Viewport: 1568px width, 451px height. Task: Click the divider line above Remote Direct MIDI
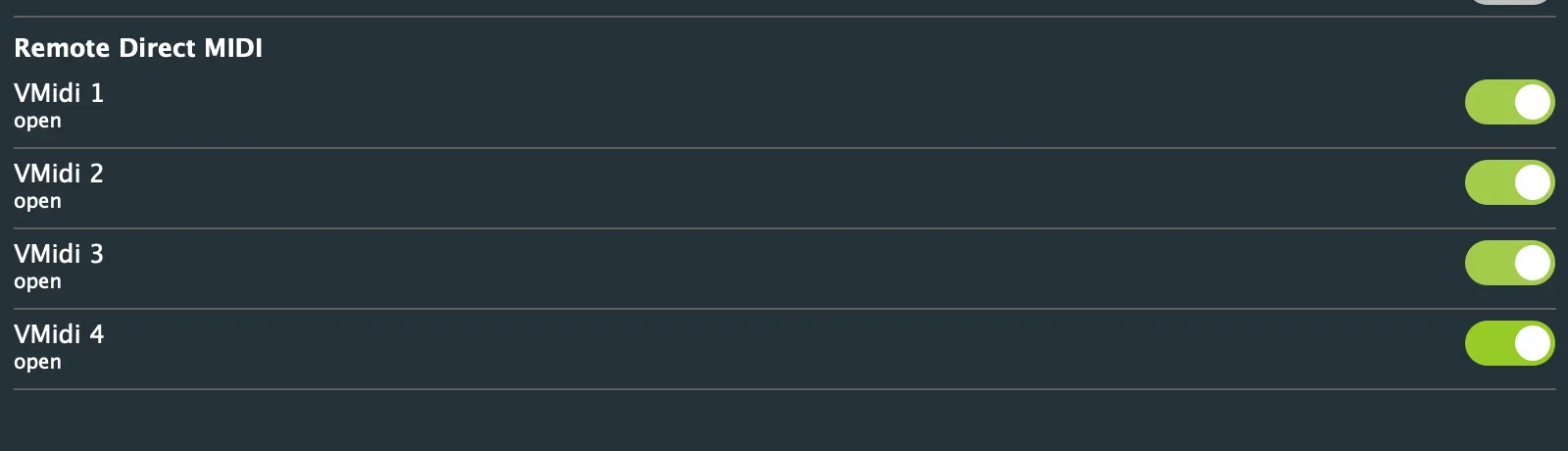pyautogui.click(x=784, y=17)
